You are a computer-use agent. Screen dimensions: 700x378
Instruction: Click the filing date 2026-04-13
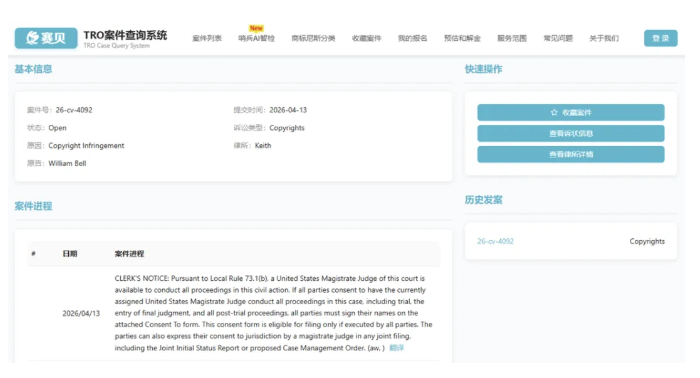pyautogui.click(x=288, y=110)
